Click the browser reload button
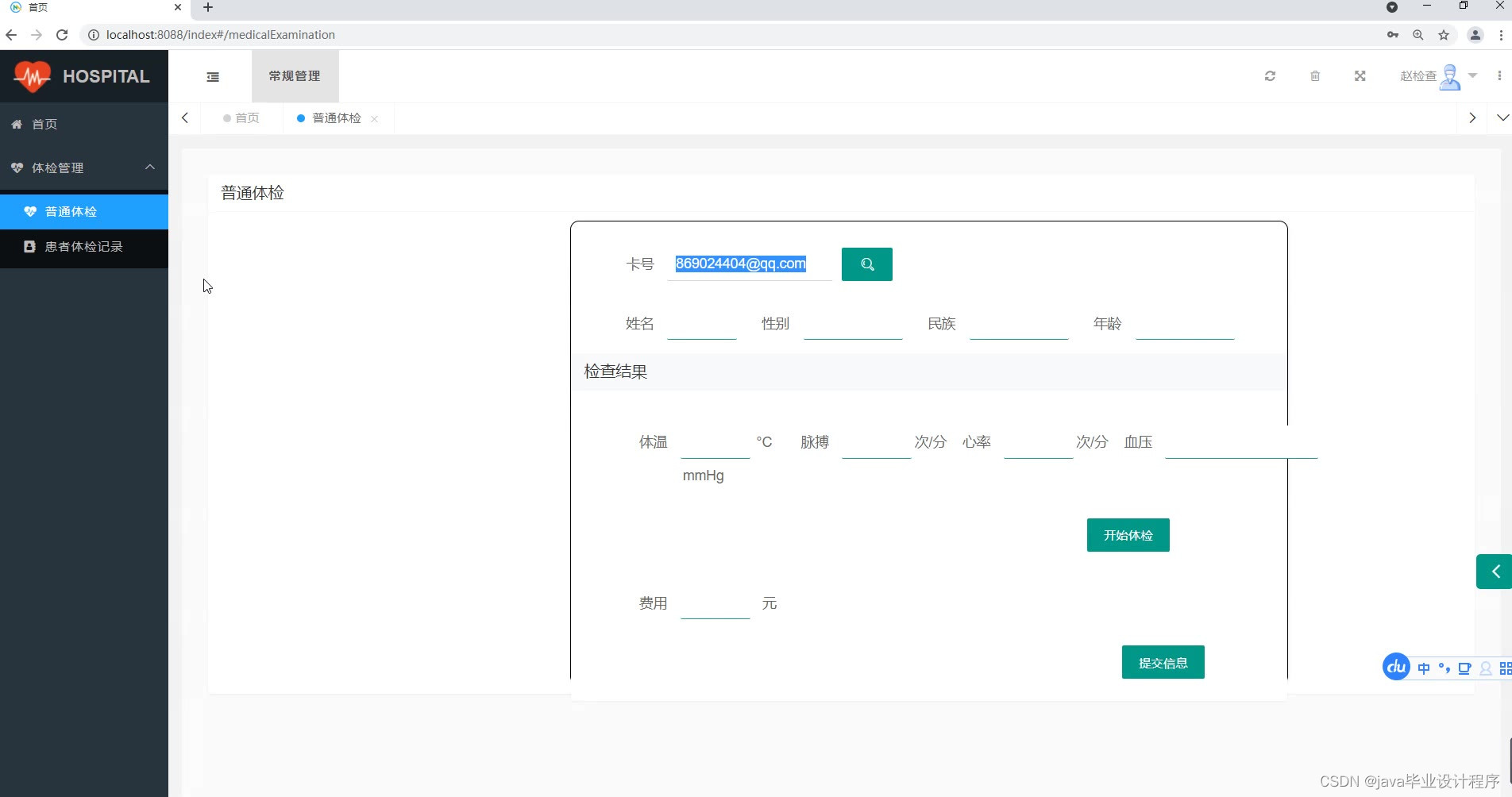Screen dimensions: 1512x797 coord(62,35)
